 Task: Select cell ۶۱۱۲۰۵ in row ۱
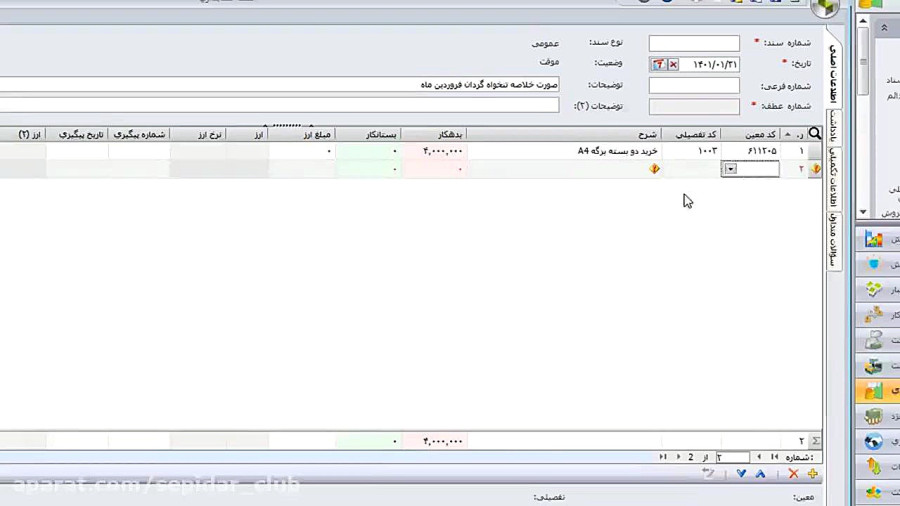(751, 151)
